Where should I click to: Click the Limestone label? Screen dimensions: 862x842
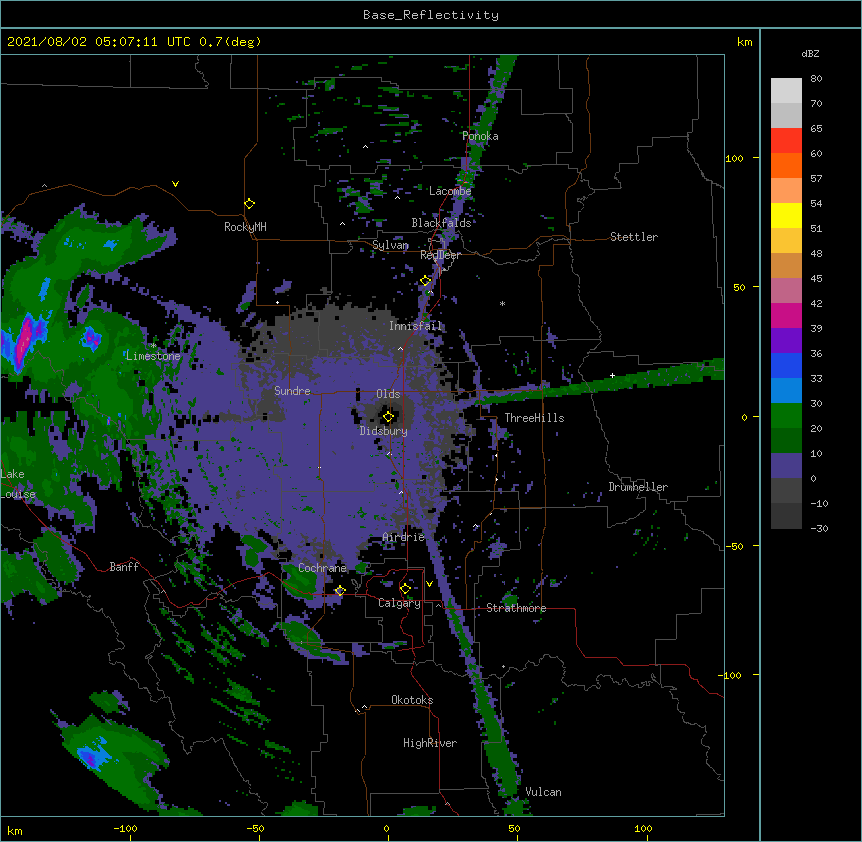click(153, 356)
